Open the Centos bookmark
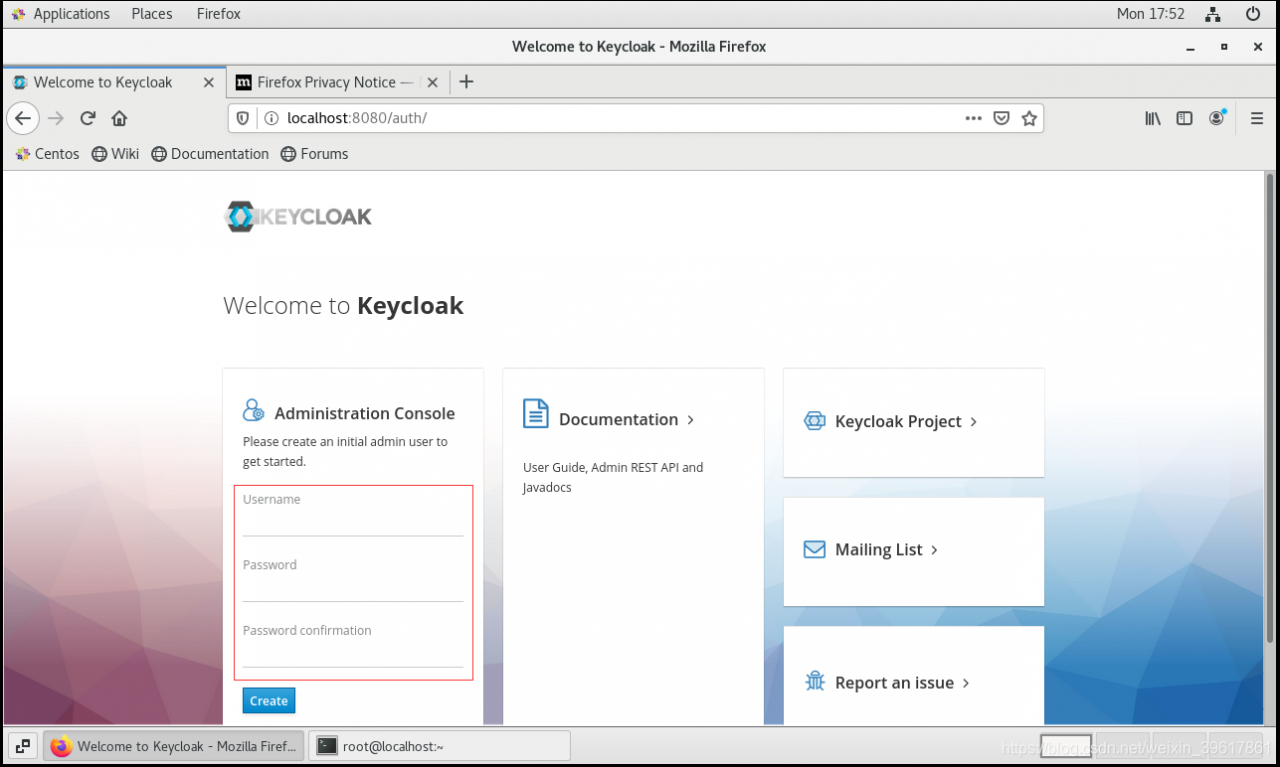The image size is (1280, 767). coord(48,154)
